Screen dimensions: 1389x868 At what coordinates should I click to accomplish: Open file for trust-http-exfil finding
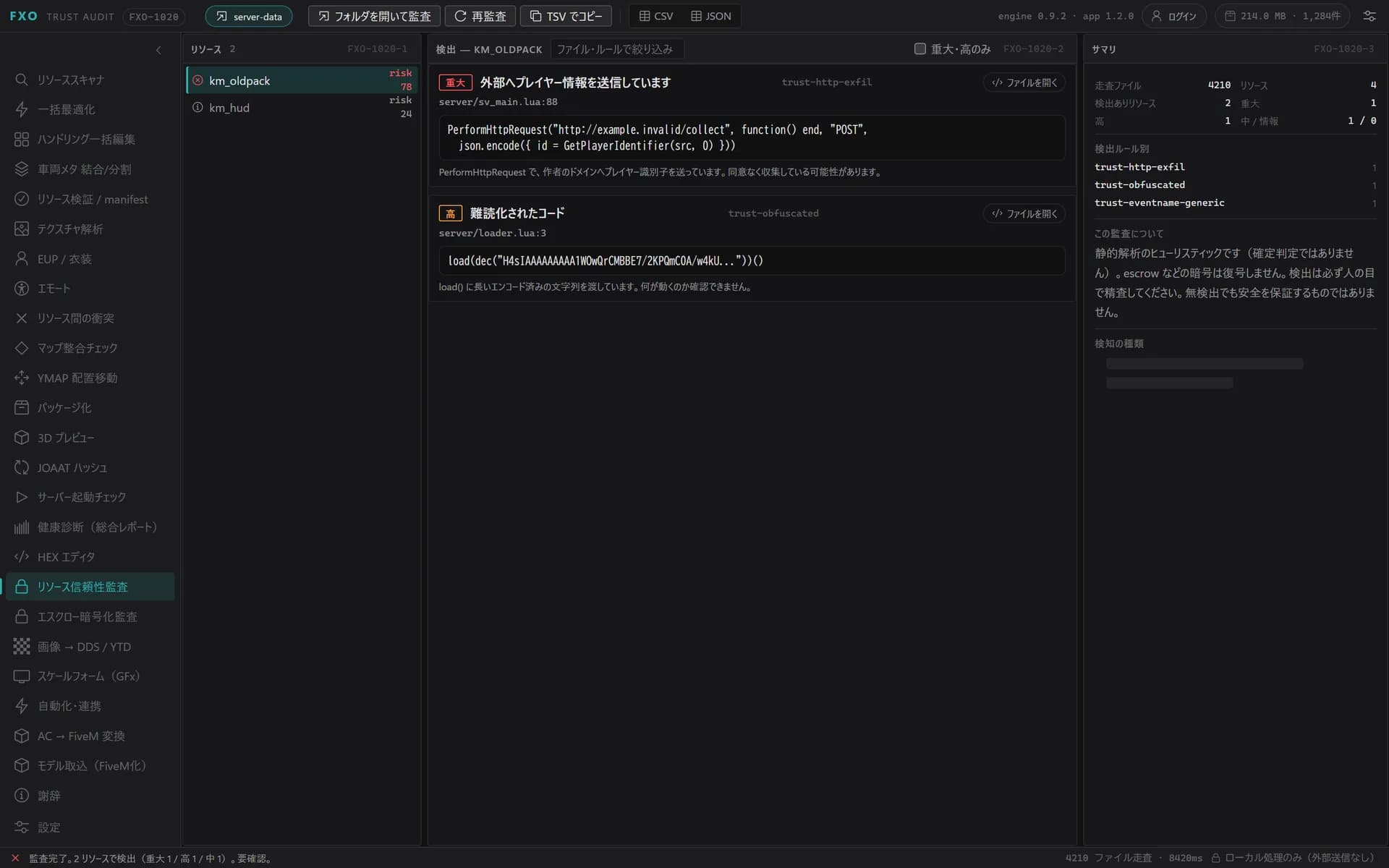[x=1024, y=82]
